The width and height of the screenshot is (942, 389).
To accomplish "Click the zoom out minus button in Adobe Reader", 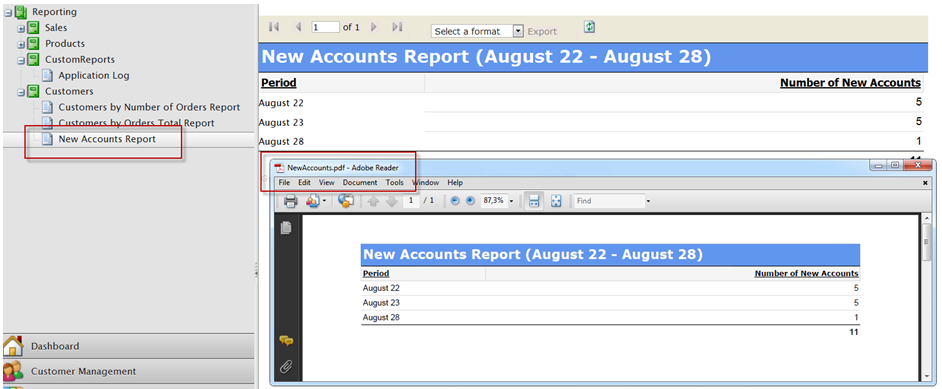I will point(455,201).
